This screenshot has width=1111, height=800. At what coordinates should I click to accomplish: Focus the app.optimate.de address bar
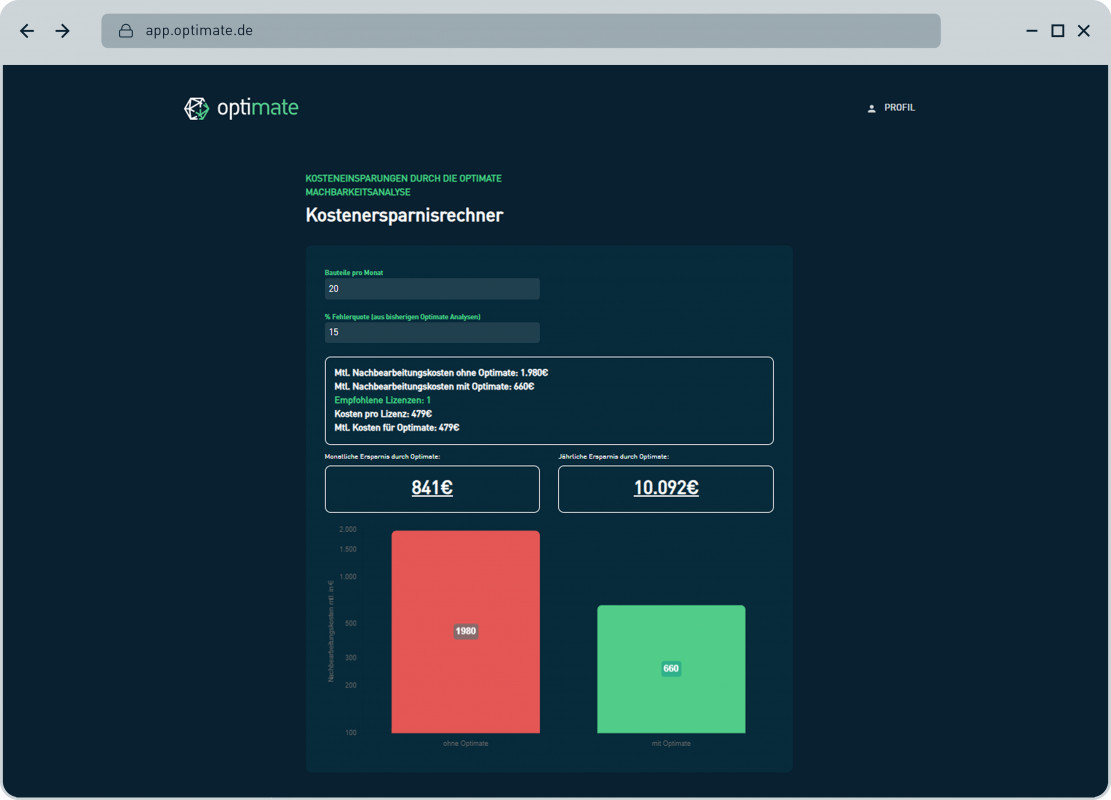tap(520, 31)
